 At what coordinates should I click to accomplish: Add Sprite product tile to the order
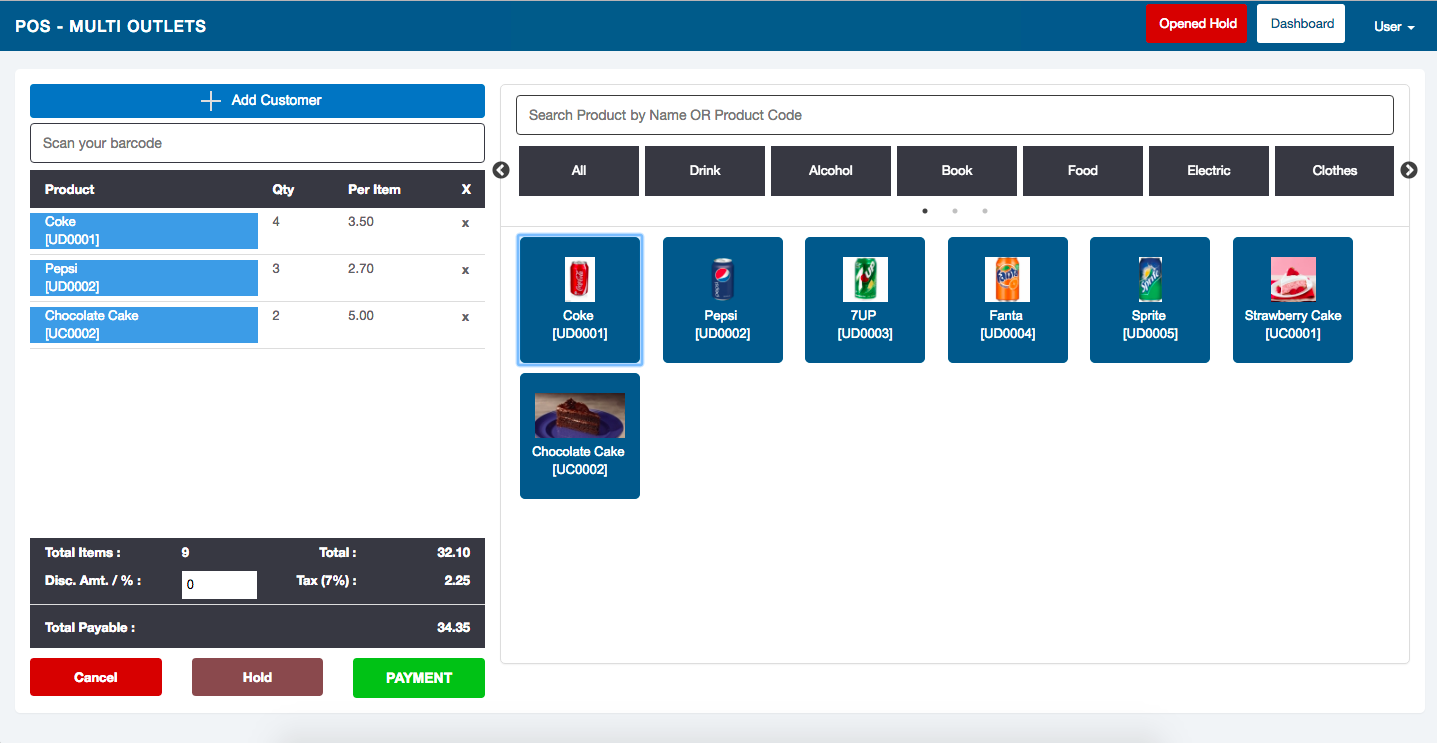click(1150, 300)
